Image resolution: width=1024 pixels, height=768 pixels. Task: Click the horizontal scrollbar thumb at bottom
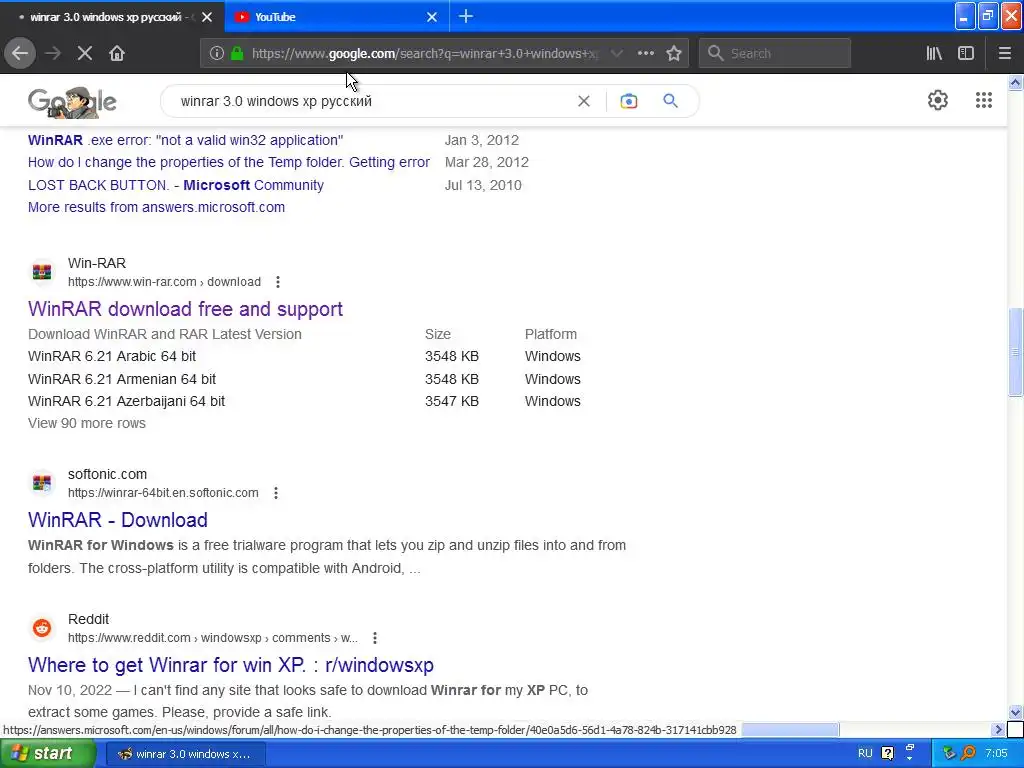[x=790, y=729]
